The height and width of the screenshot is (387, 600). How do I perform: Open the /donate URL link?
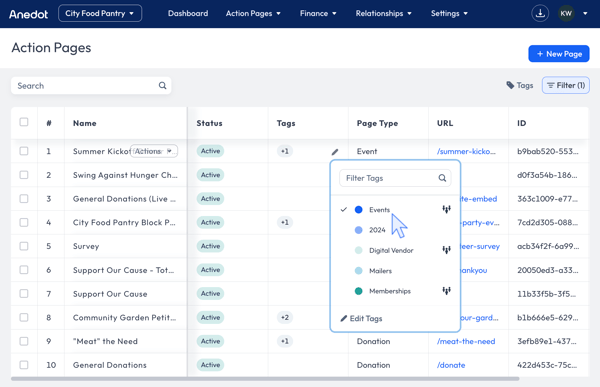click(x=451, y=365)
